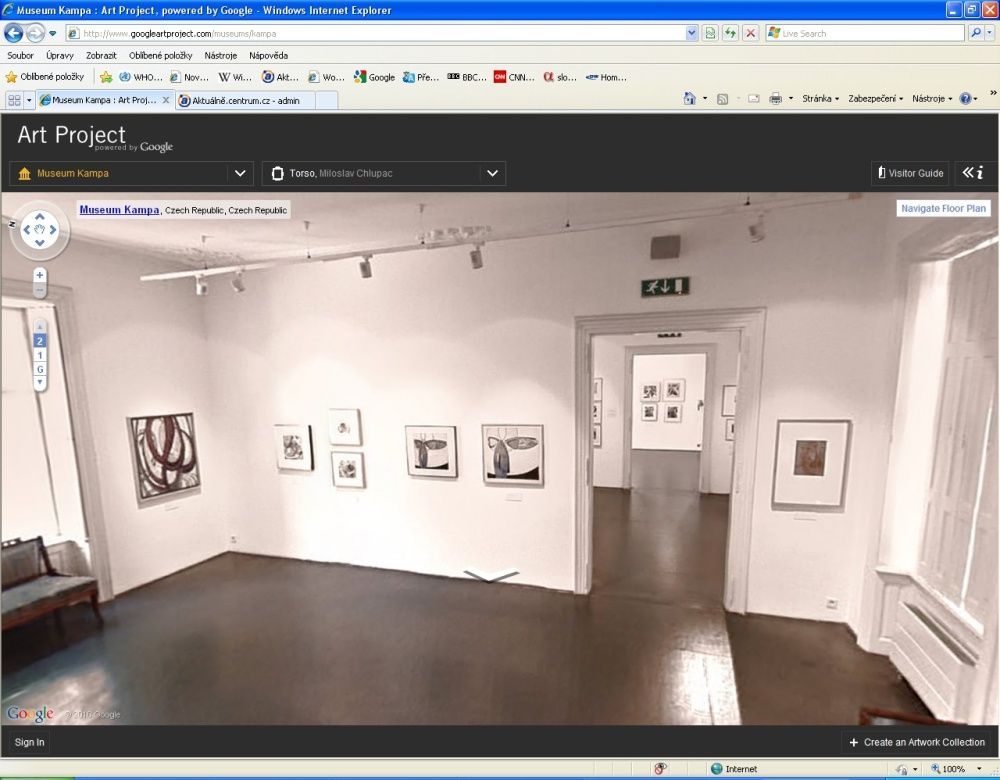Viewport: 1000px width, 780px height.
Task: Open the recent pages dropdown arrow
Action: (x=53, y=33)
